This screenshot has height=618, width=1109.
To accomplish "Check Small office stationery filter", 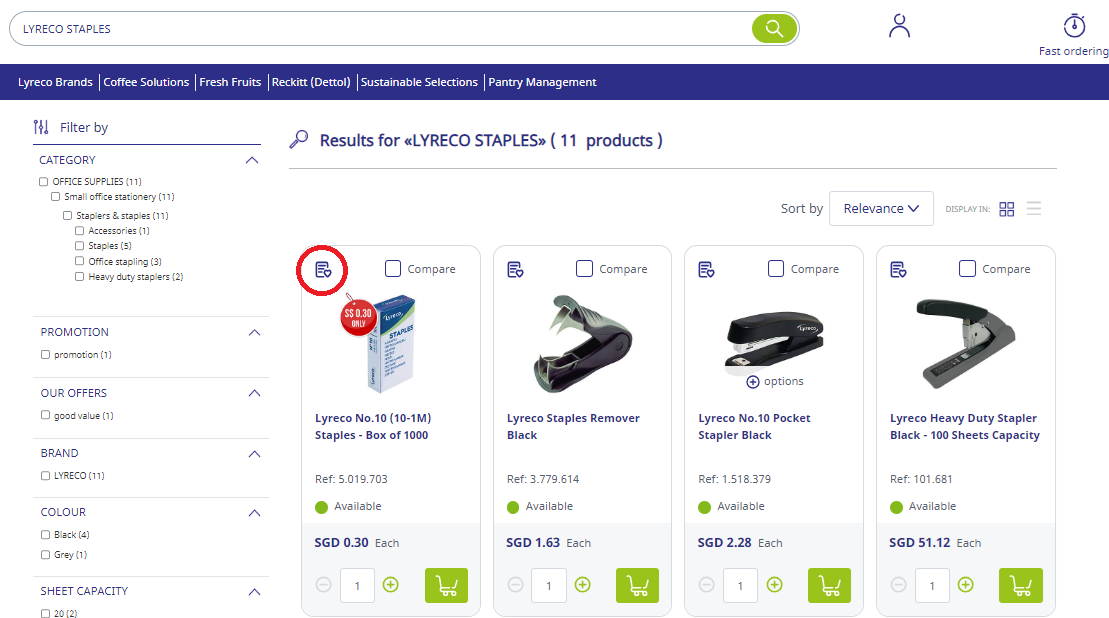I will (x=55, y=197).
